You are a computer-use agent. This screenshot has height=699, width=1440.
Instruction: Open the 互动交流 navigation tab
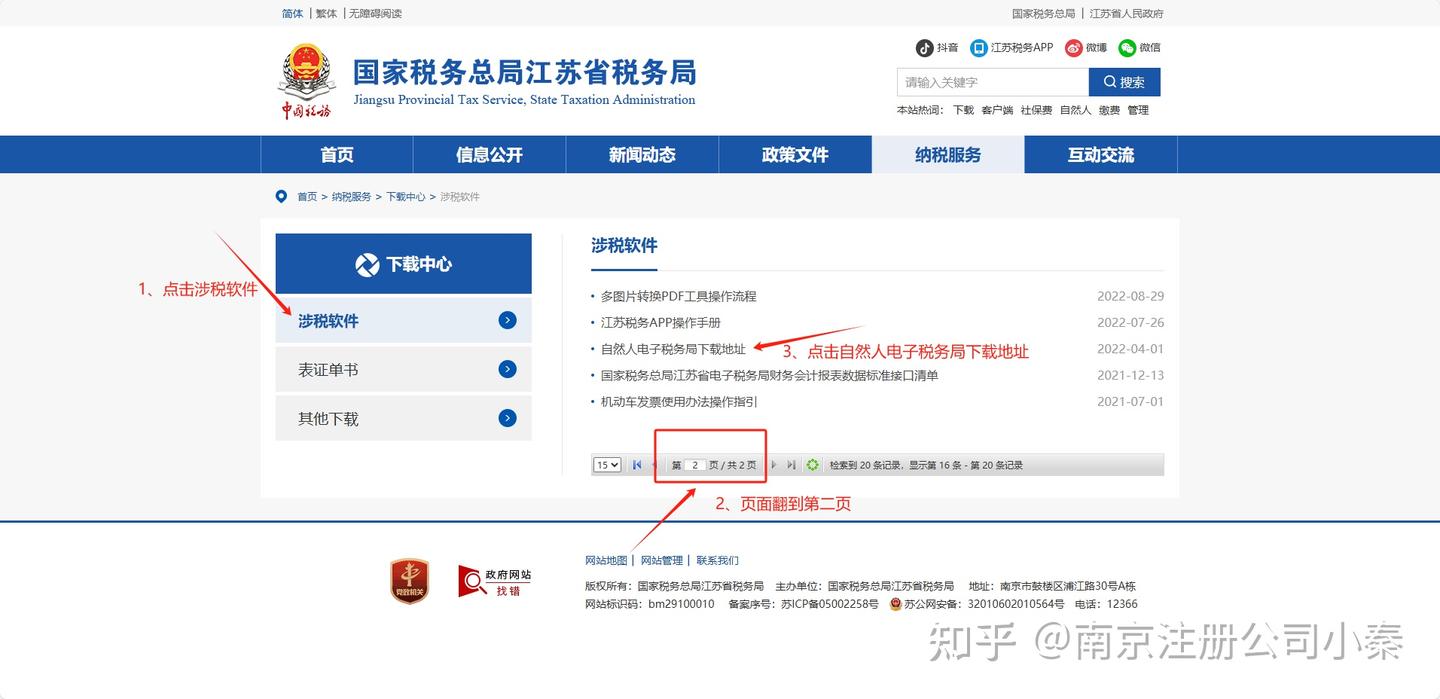click(1100, 154)
